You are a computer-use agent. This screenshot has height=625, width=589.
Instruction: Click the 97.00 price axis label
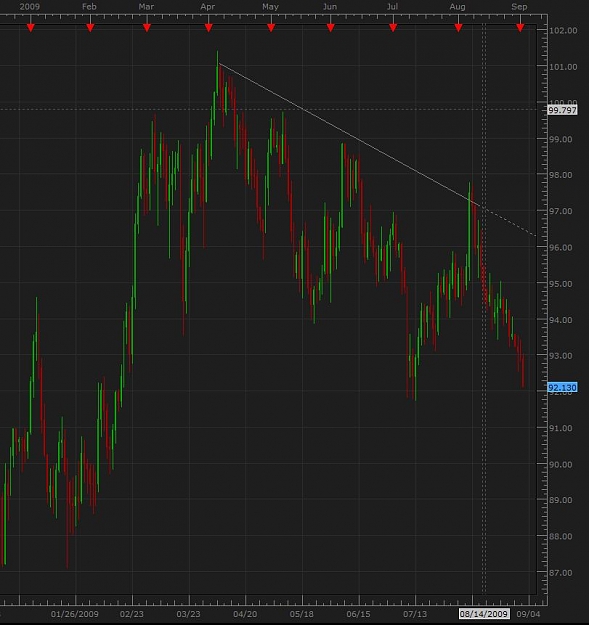[560, 211]
